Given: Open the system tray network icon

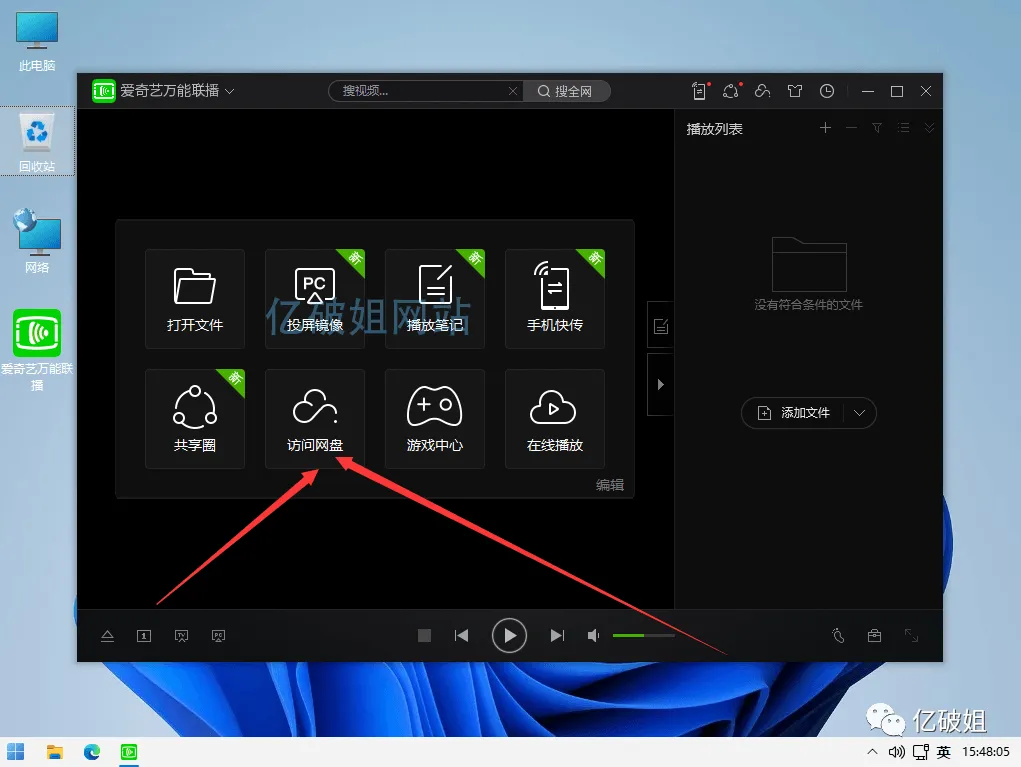Looking at the screenshot, I should [x=921, y=752].
